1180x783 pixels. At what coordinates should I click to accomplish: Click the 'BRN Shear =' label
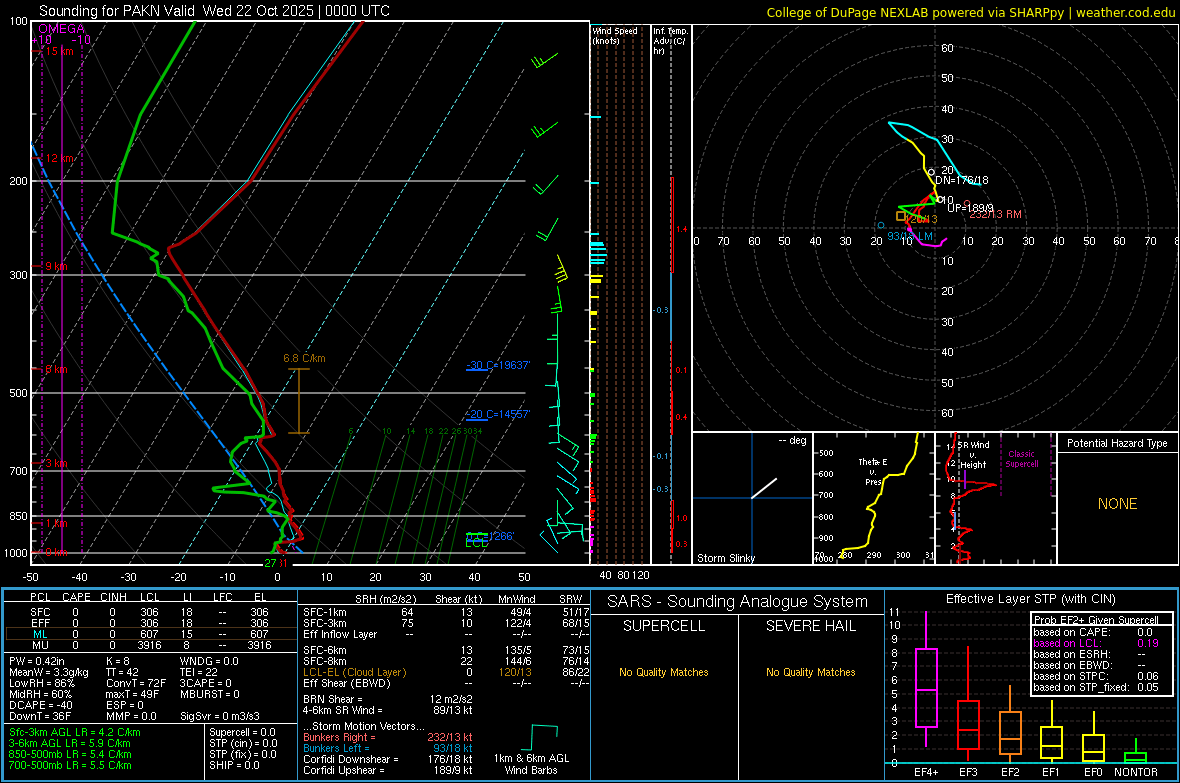click(333, 699)
